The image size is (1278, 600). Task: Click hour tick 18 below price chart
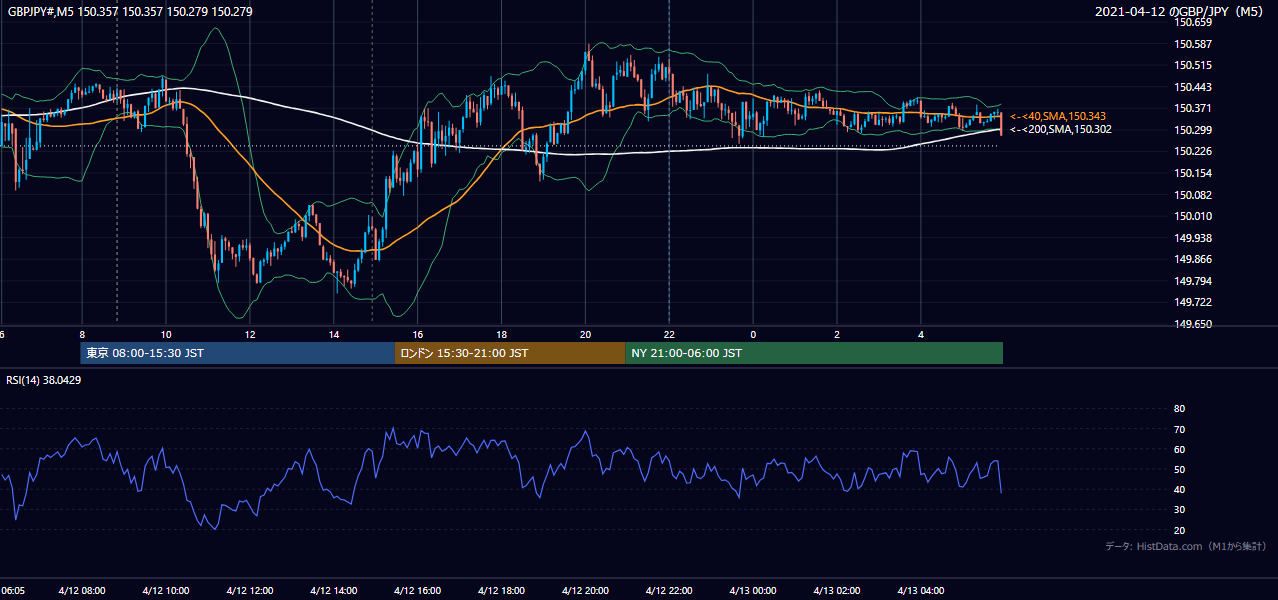[x=502, y=334]
